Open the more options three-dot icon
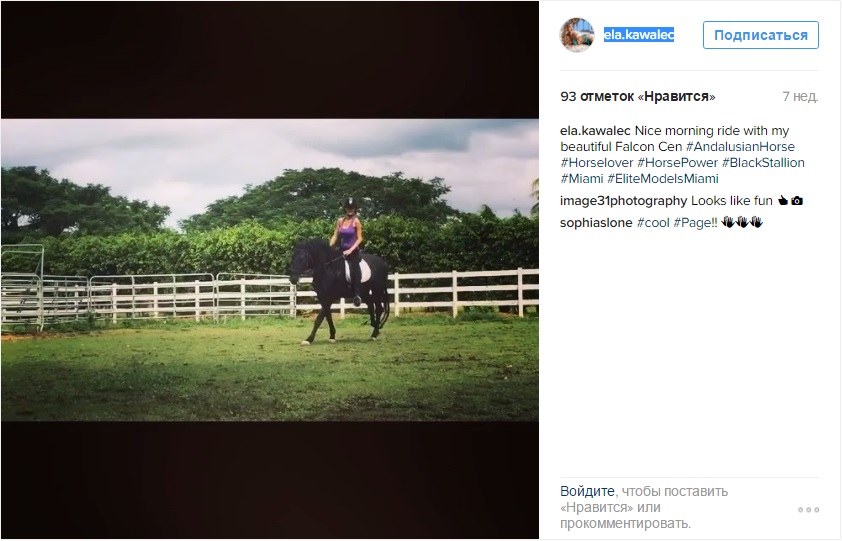Screen dimensions: 842x541 [x=808, y=510]
